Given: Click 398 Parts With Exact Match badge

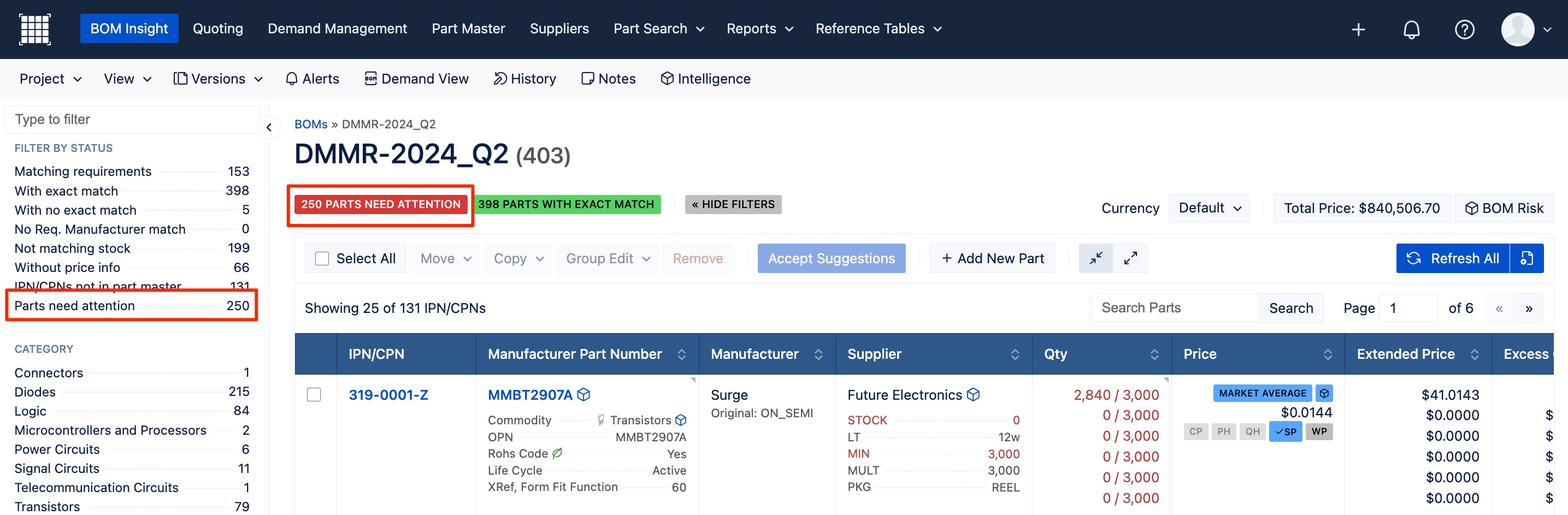Looking at the screenshot, I should (566, 205).
